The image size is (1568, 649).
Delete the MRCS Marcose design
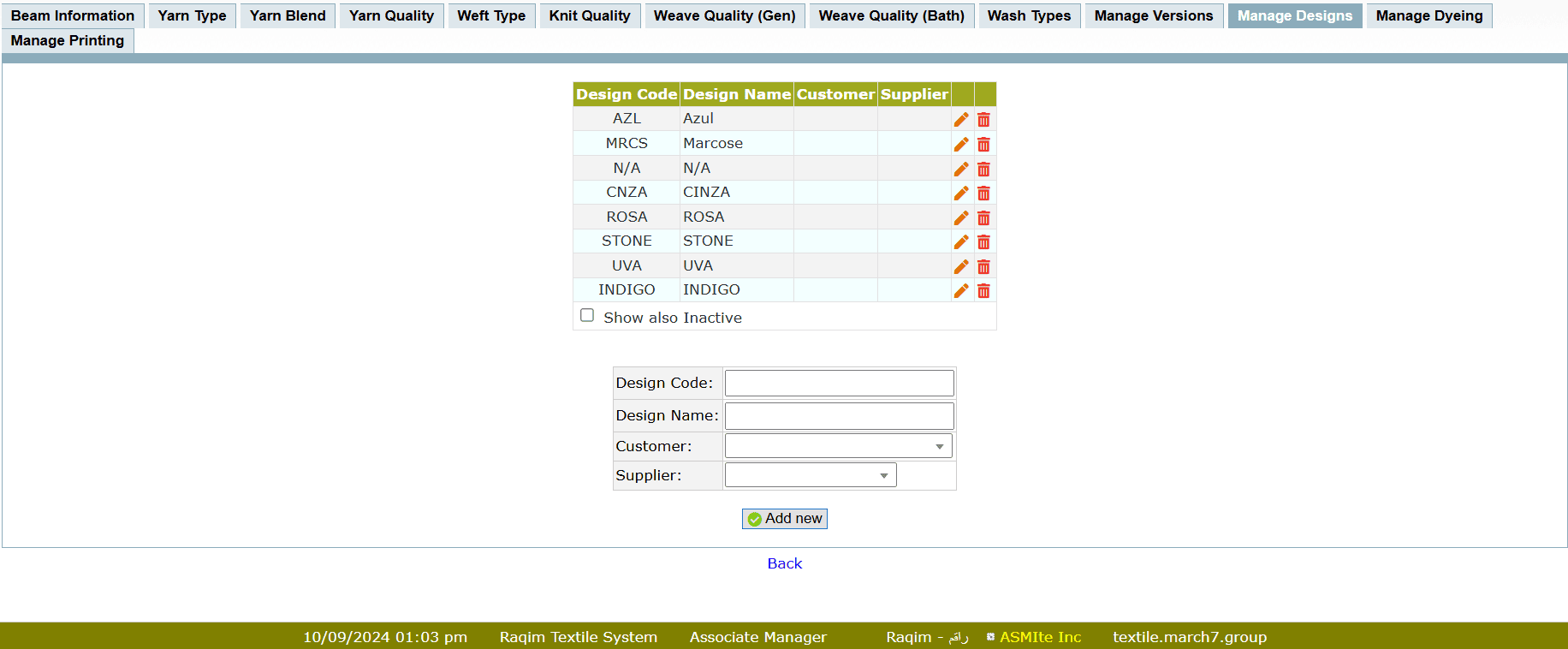pos(983,145)
